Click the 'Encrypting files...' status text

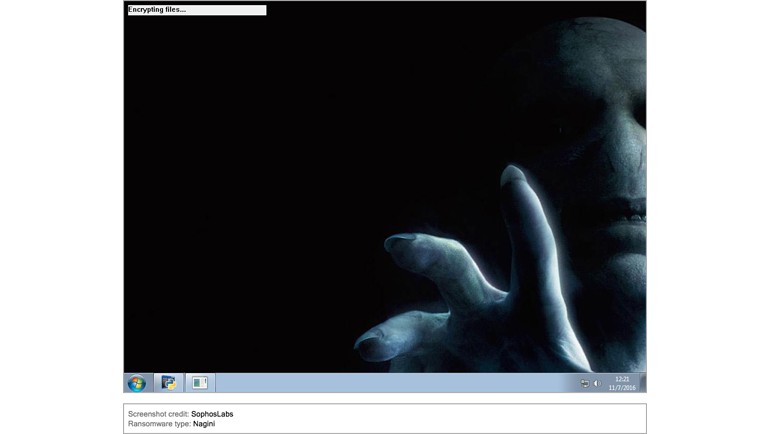(x=157, y=10)
